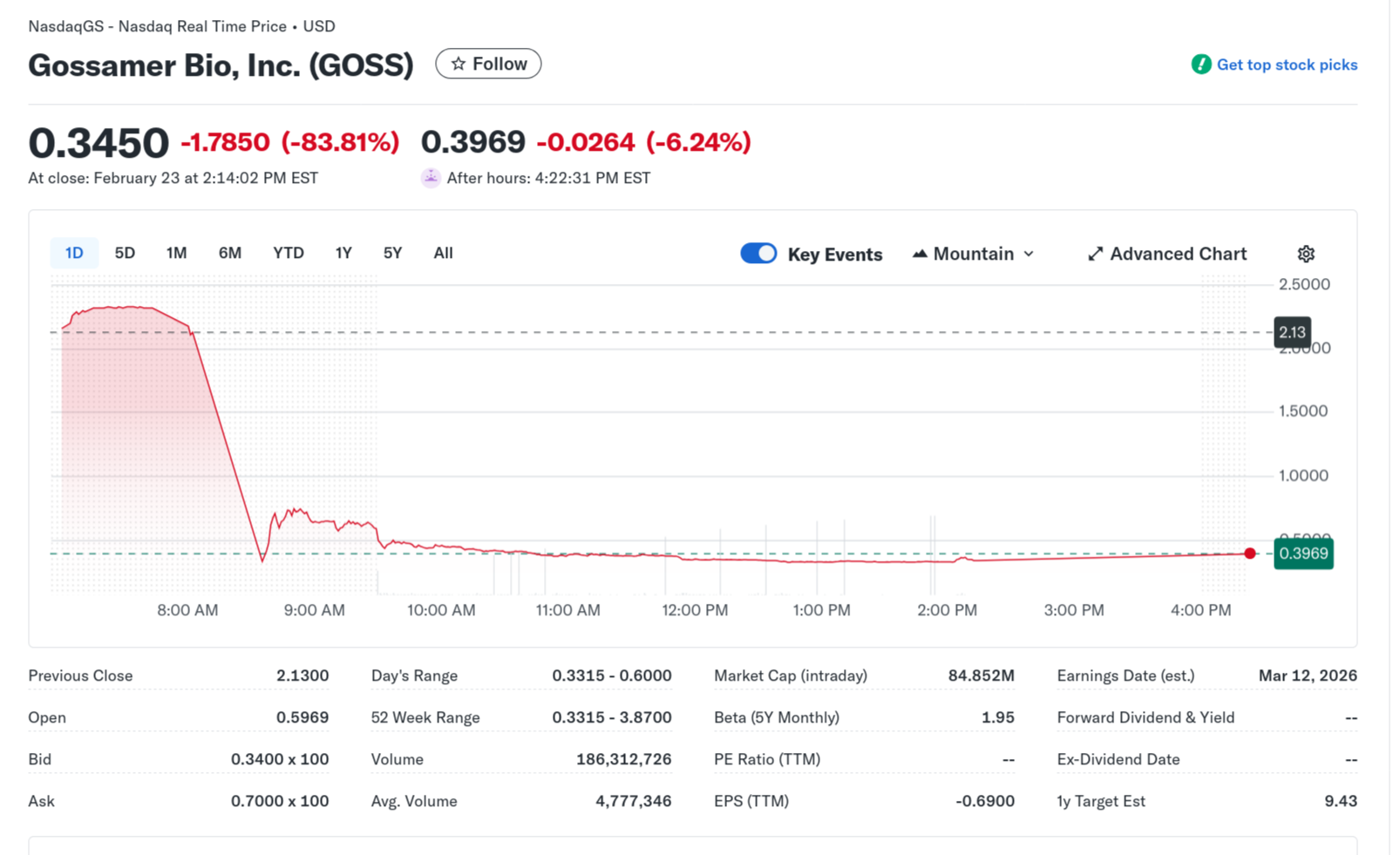Image resolution: width=1400 pixels, height=855 pixels.
Task: Select the 1D time range tab
Action: pyautogui.click(x=74, y=253)
